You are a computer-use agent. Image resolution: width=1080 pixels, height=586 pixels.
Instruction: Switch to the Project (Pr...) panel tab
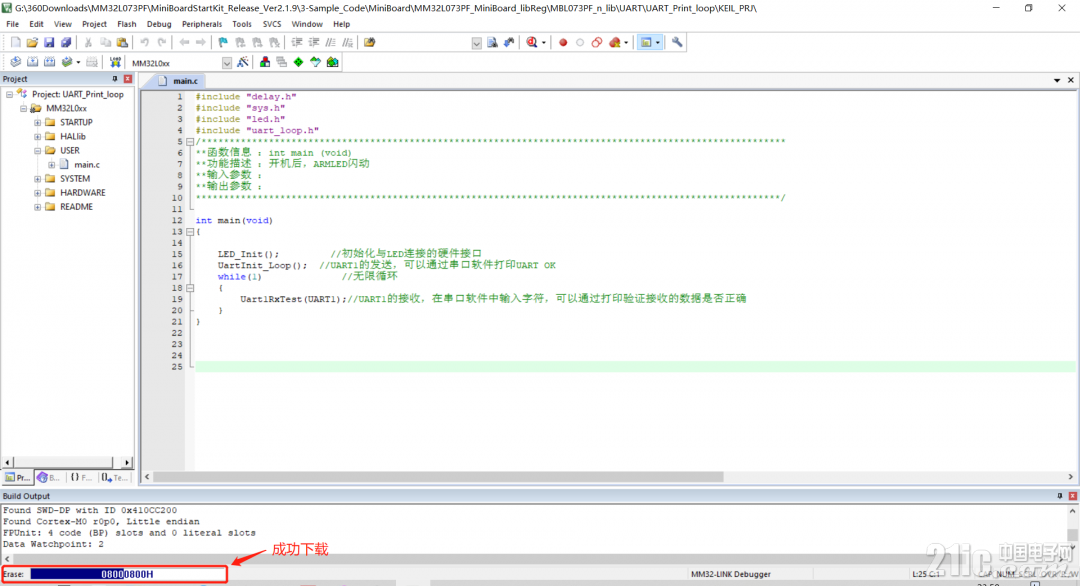pos(18,477)
